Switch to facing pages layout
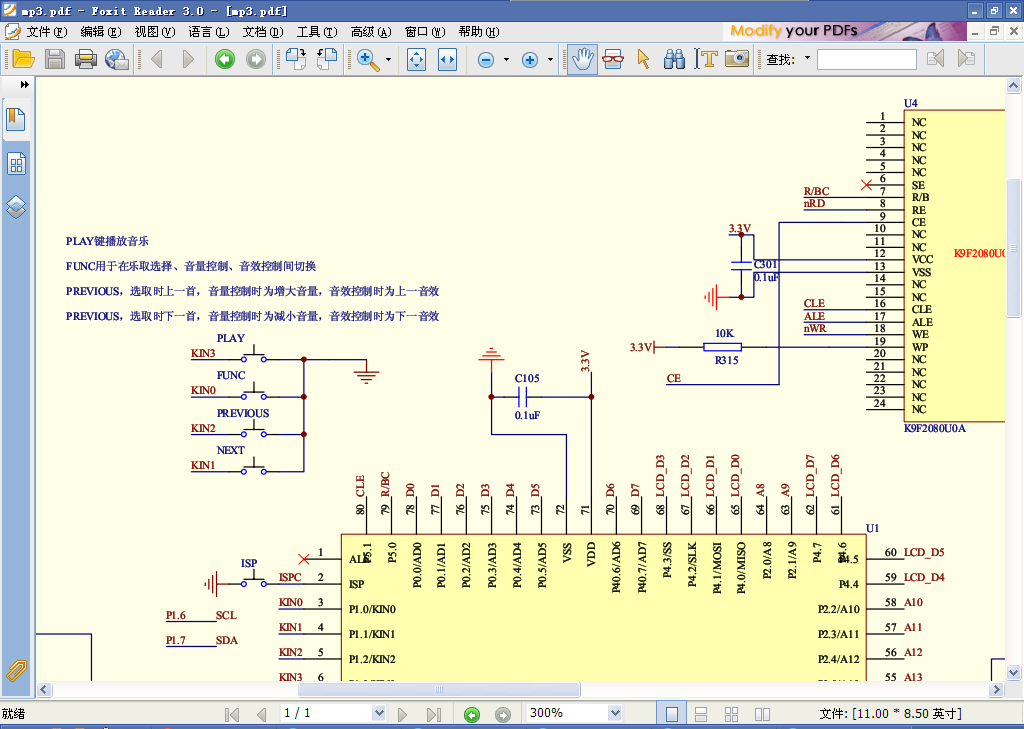Screen dimensions: 1024x729 [x=762, y=714]
